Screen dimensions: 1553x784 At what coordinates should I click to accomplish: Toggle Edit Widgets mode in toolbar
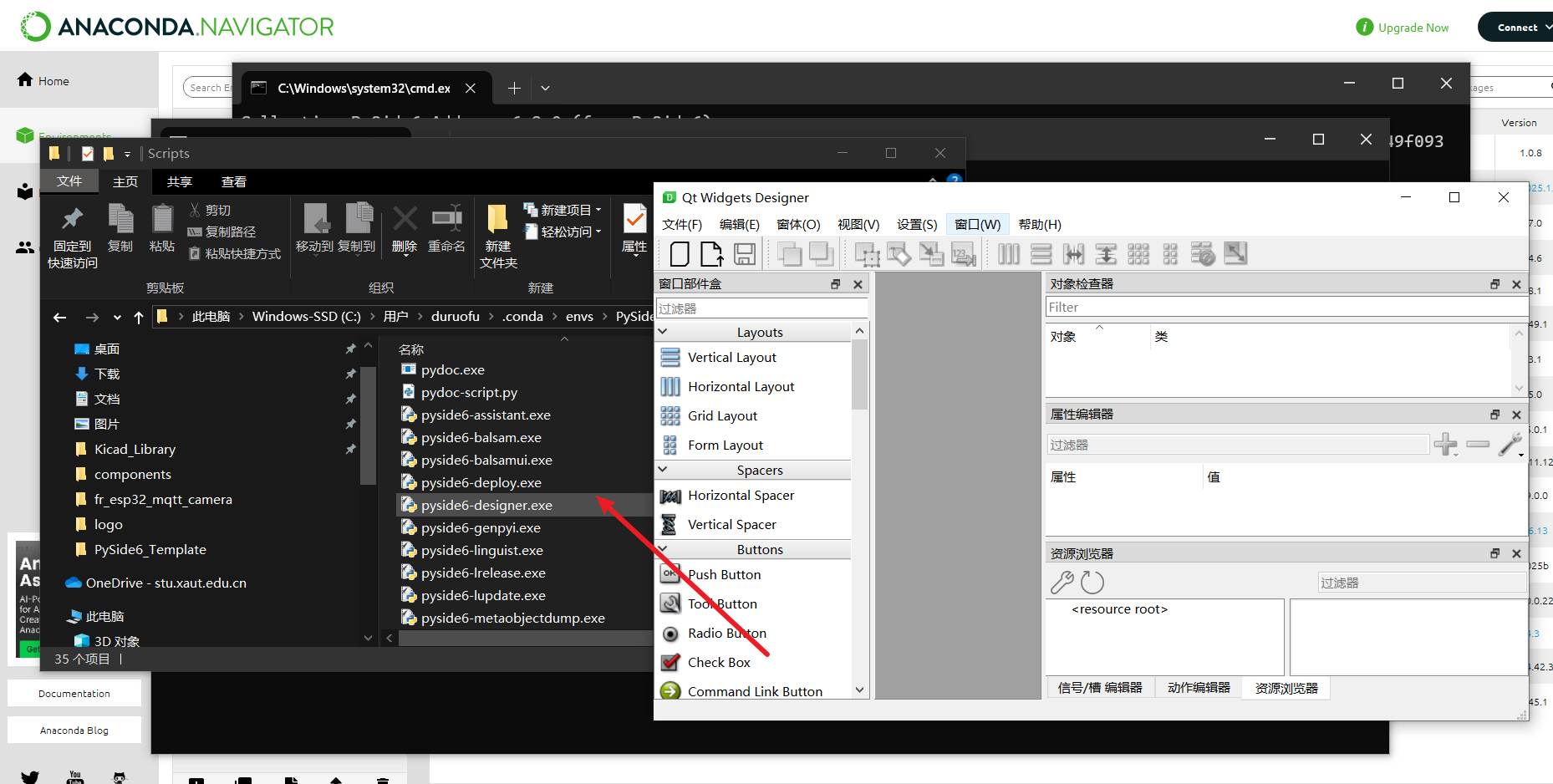pyautogui.click(x=867, y=254)
